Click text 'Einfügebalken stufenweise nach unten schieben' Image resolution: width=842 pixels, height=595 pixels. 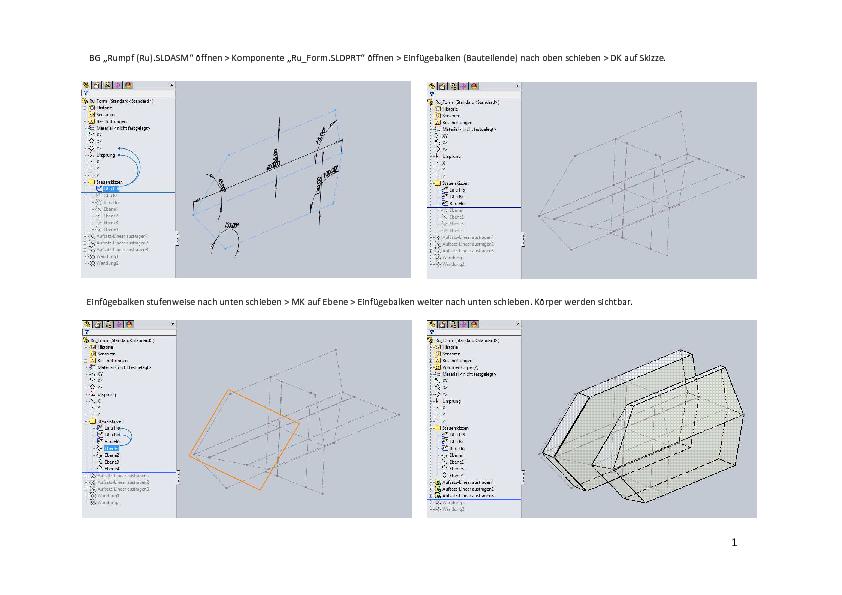184,302
